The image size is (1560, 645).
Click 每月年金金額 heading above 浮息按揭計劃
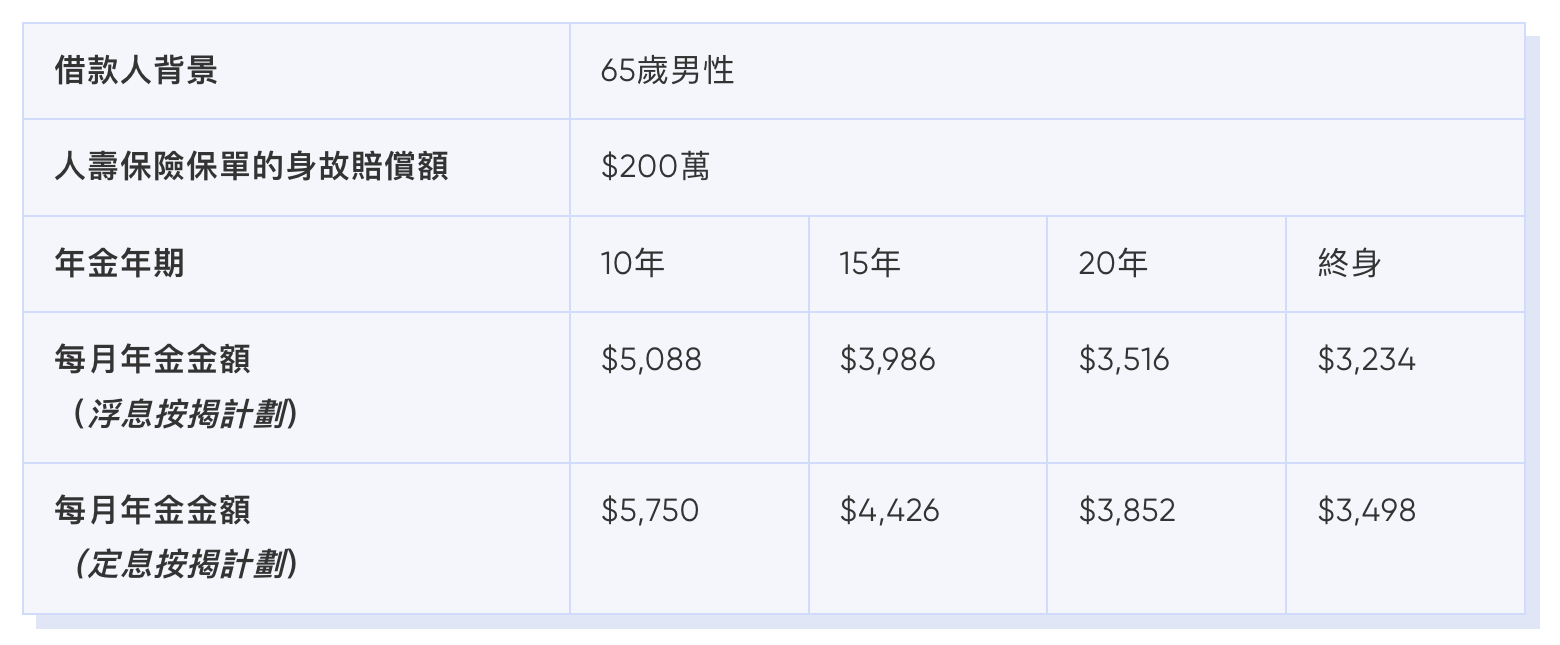[153, 359]
